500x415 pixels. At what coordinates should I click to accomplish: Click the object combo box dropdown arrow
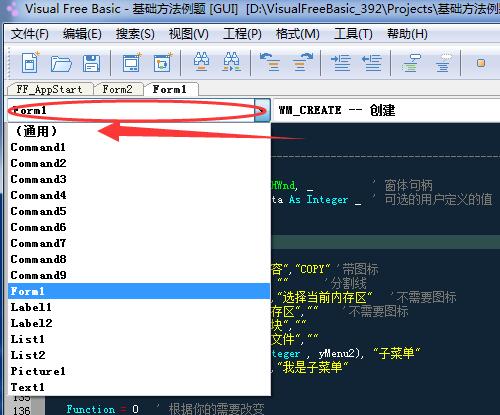pos(262,110)
